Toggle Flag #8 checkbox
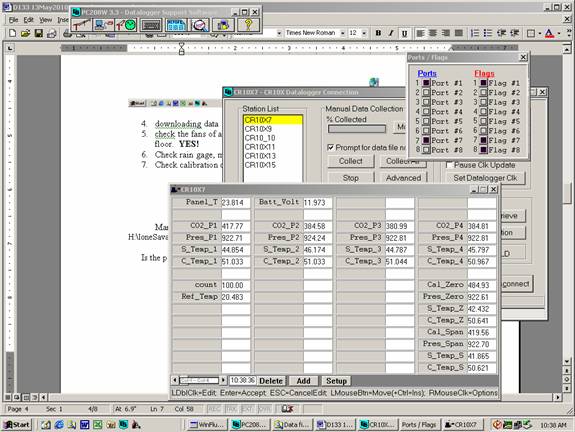Screen dimensions: 575x432 [484, 150]
